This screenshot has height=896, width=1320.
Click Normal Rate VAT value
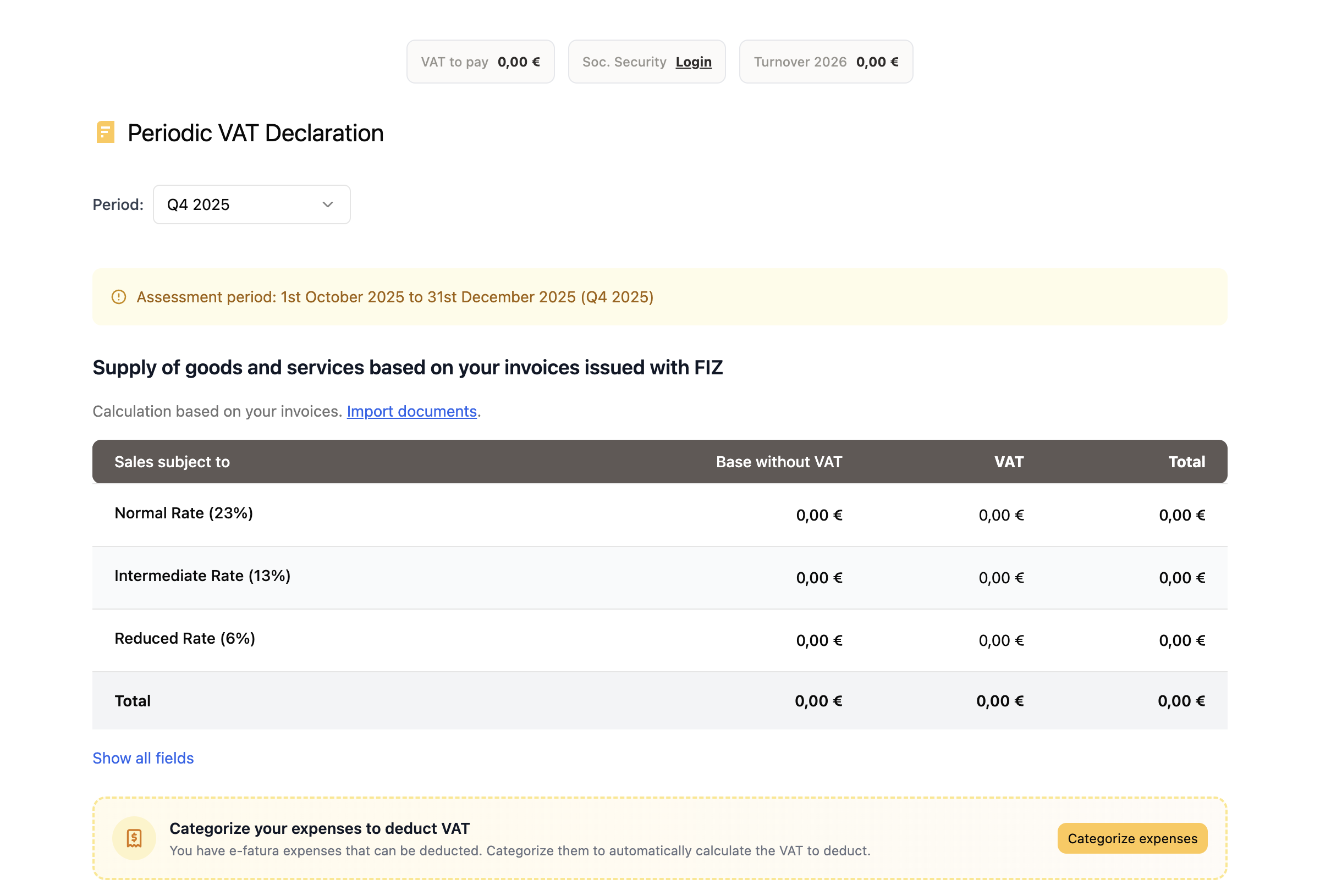tap(1001, 515)
